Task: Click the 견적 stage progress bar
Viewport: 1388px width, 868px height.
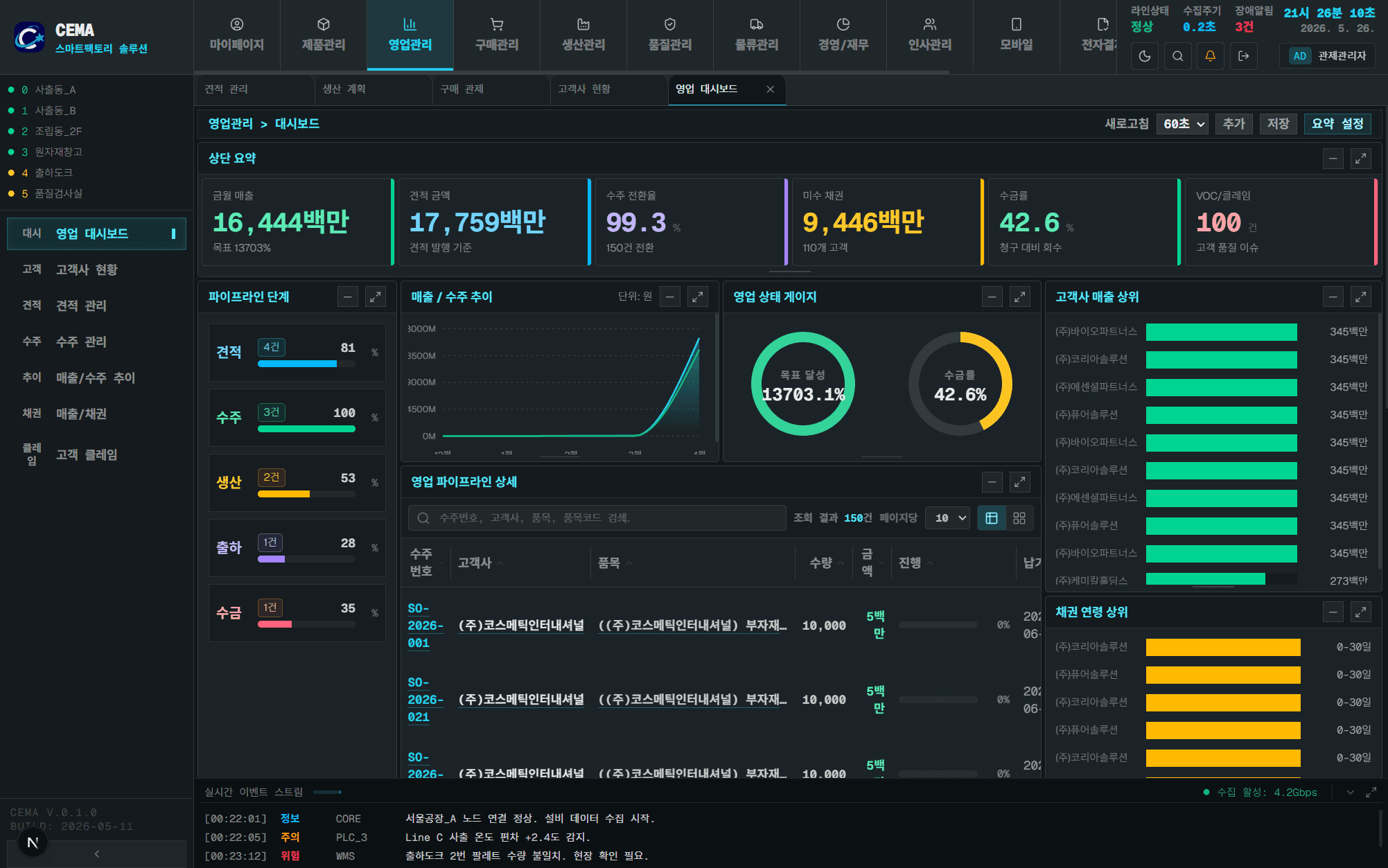Action: (306, 364)
